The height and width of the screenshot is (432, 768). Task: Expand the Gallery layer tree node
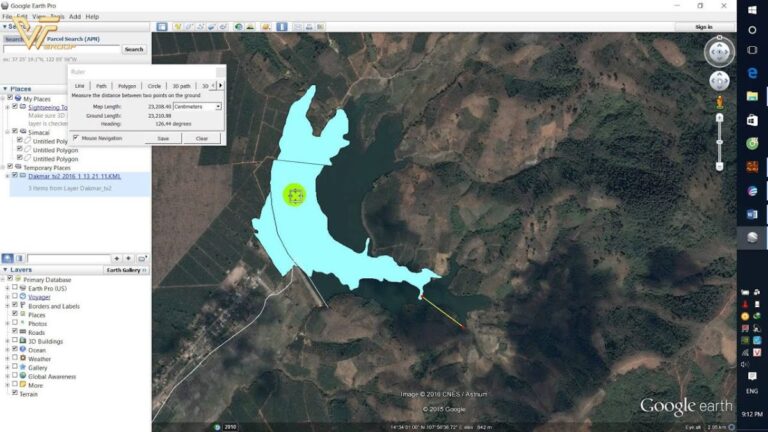(x=7, y=367)
